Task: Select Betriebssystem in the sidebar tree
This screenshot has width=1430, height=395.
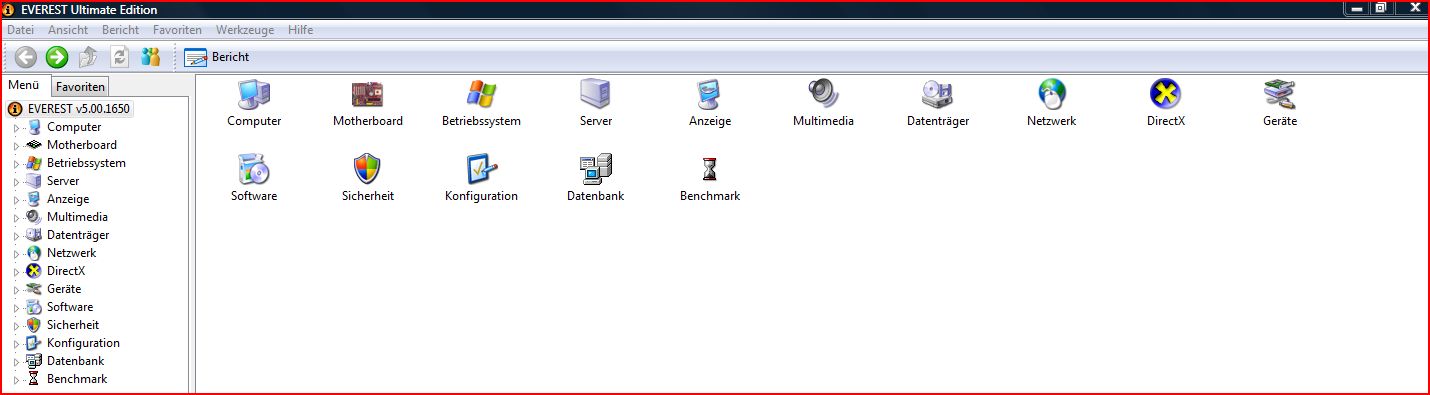Action: 86,163
